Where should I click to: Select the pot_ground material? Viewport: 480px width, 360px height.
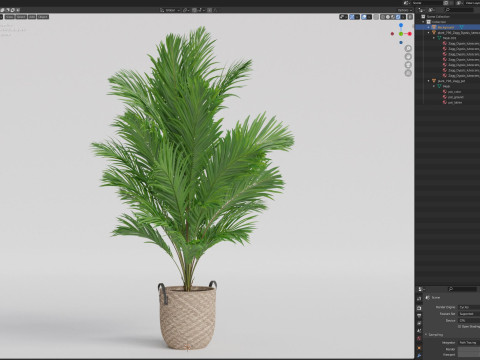(456, 97)
